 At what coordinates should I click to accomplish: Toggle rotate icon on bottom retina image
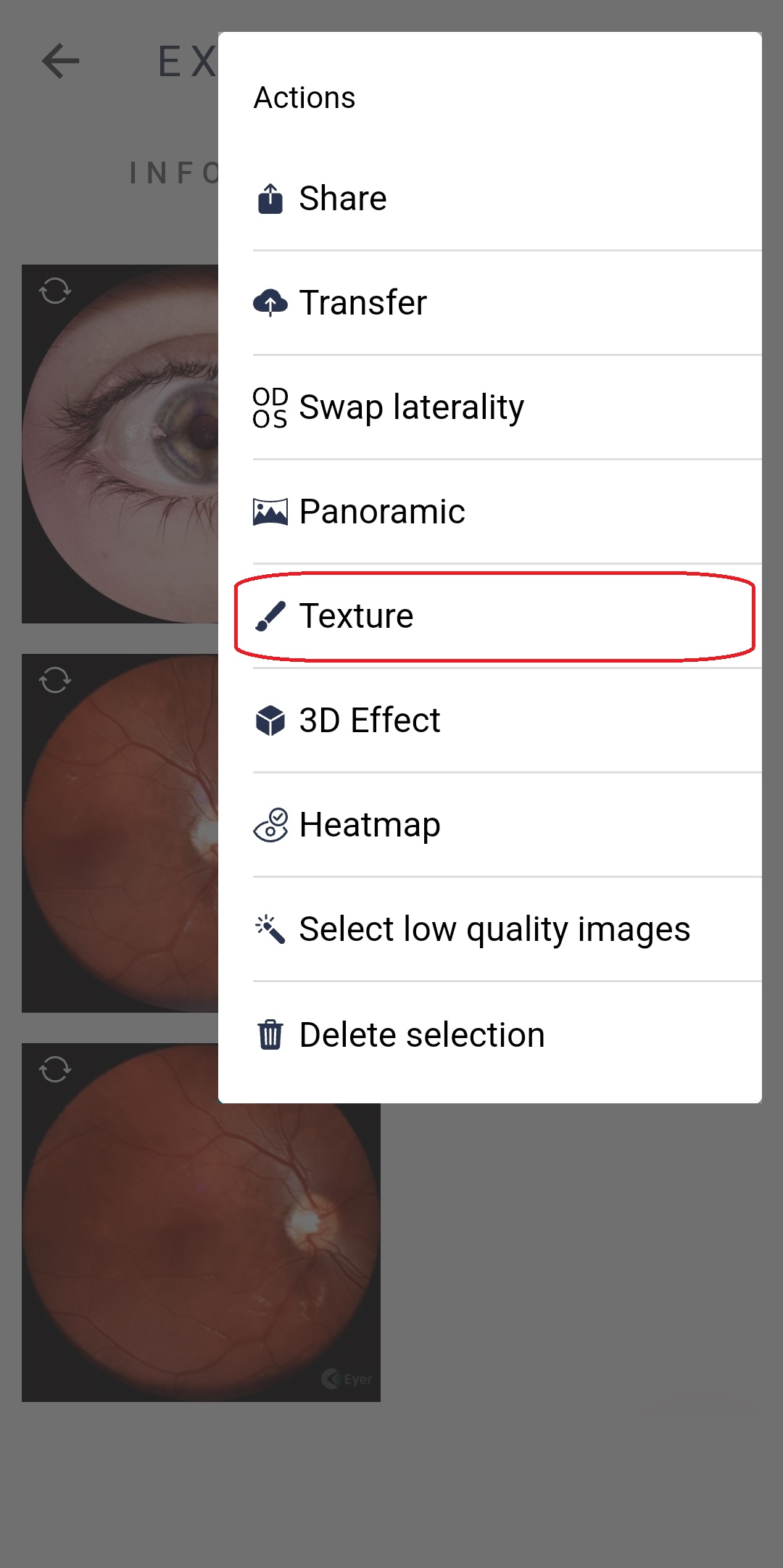(55, 1069)
